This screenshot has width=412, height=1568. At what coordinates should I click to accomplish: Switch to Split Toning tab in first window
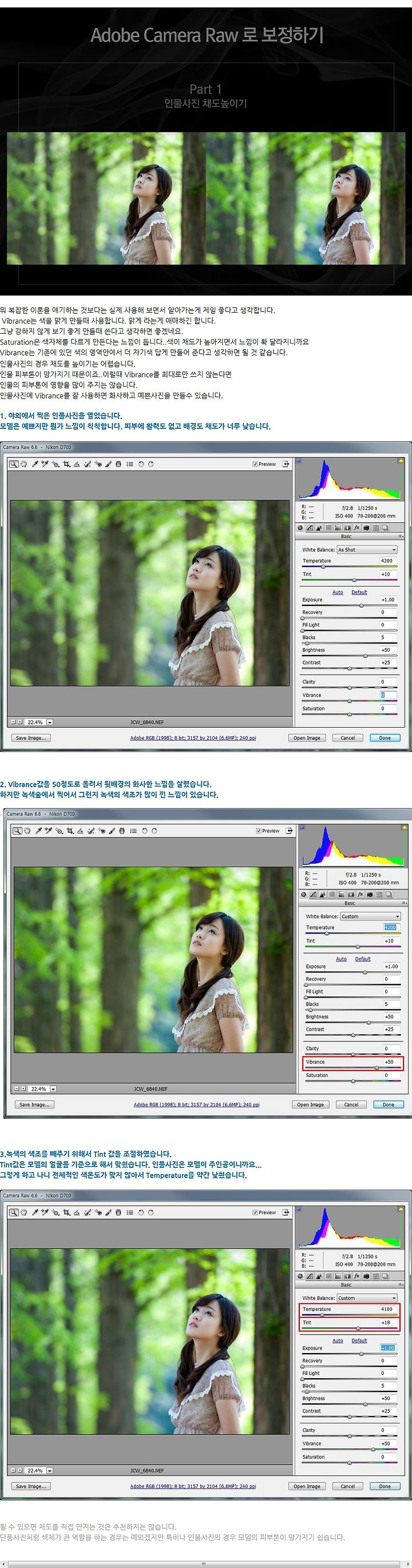pyautogui.click(x=338, y=528)
